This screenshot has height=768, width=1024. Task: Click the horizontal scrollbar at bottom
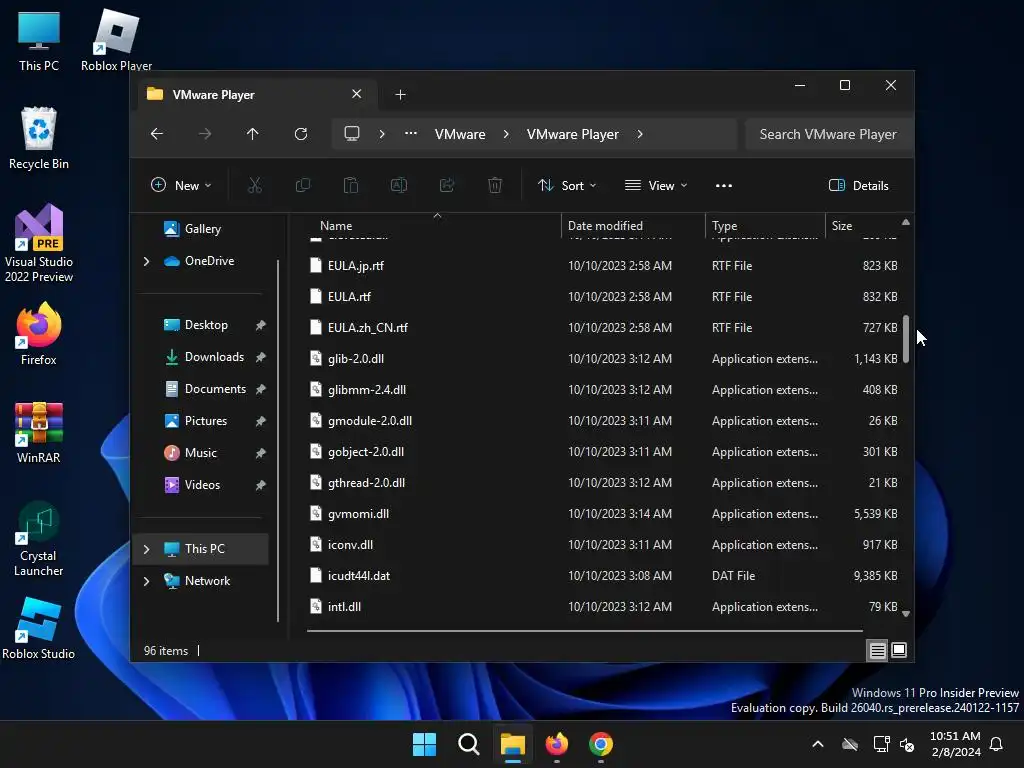[584, 631]
